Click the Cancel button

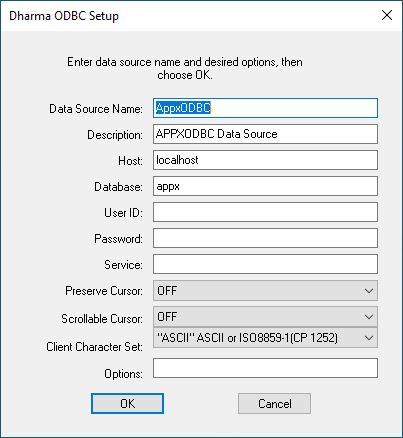click(274, 404)
